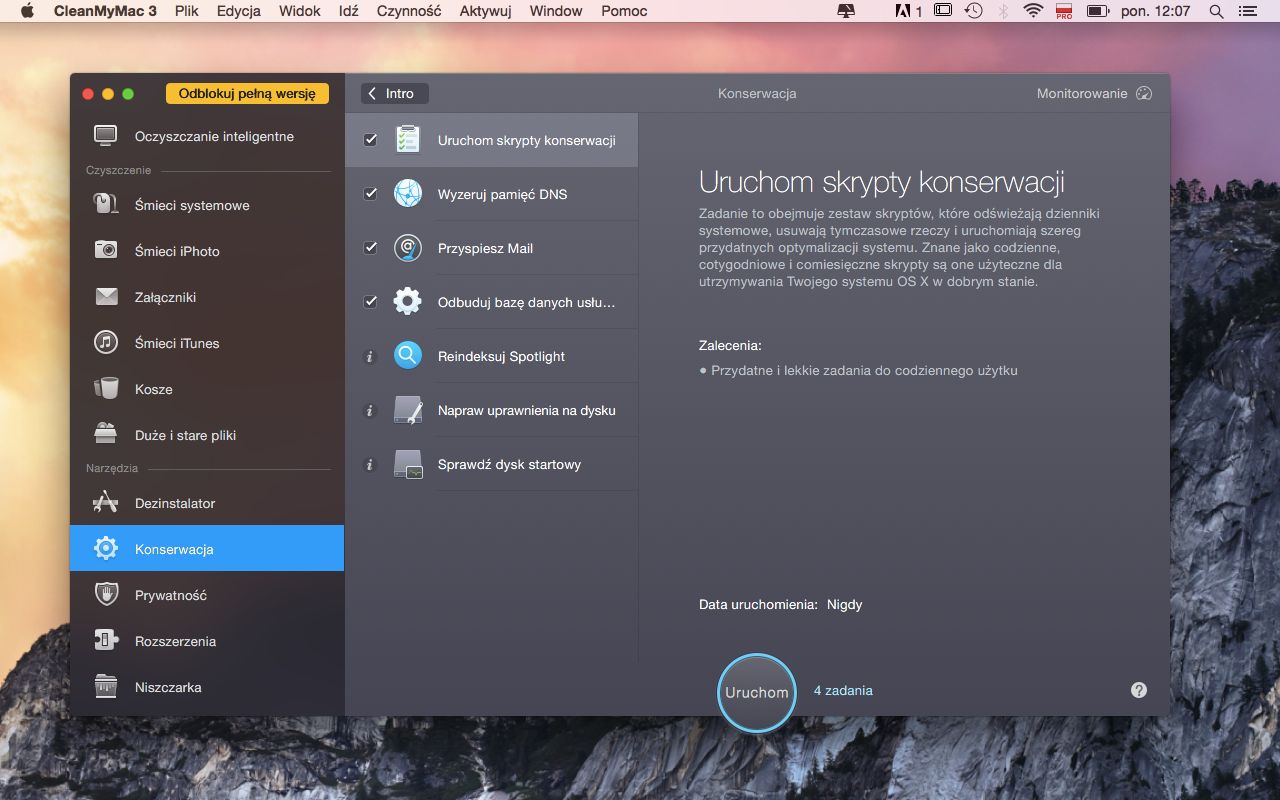Select Konserwacja gear icon in sidebar

point(106,548)
